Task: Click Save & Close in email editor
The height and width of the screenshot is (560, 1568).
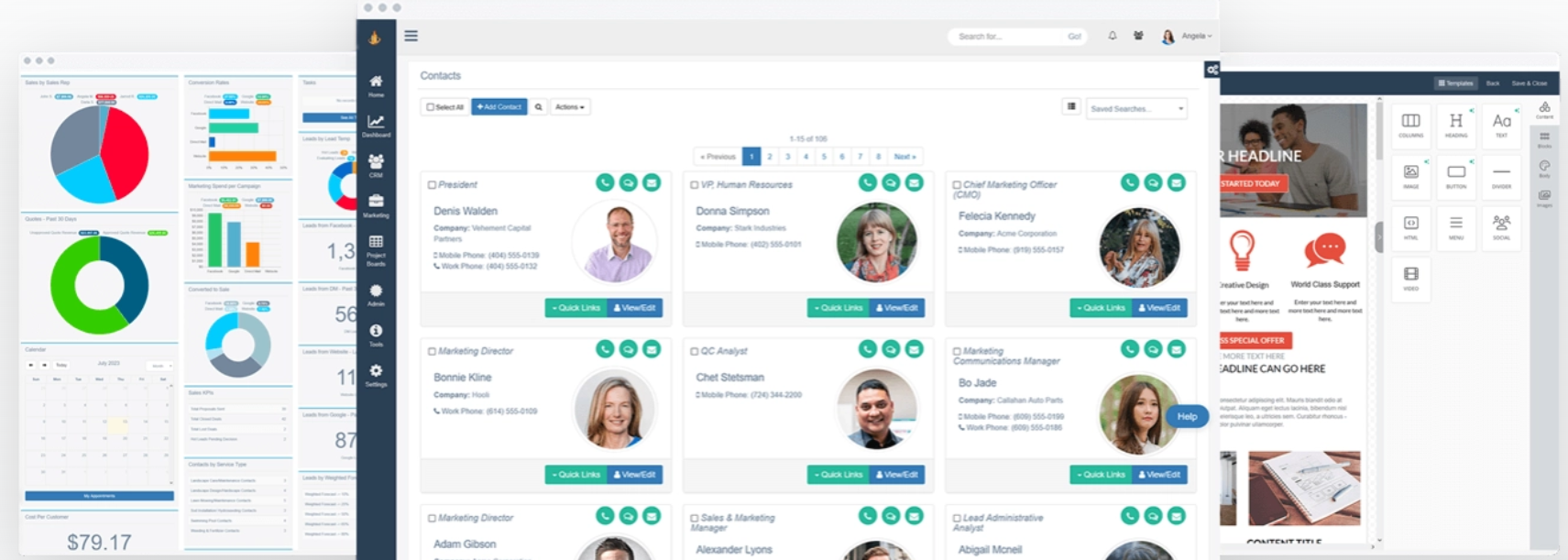Action: pyautogui.click(x=1530, y=83)
